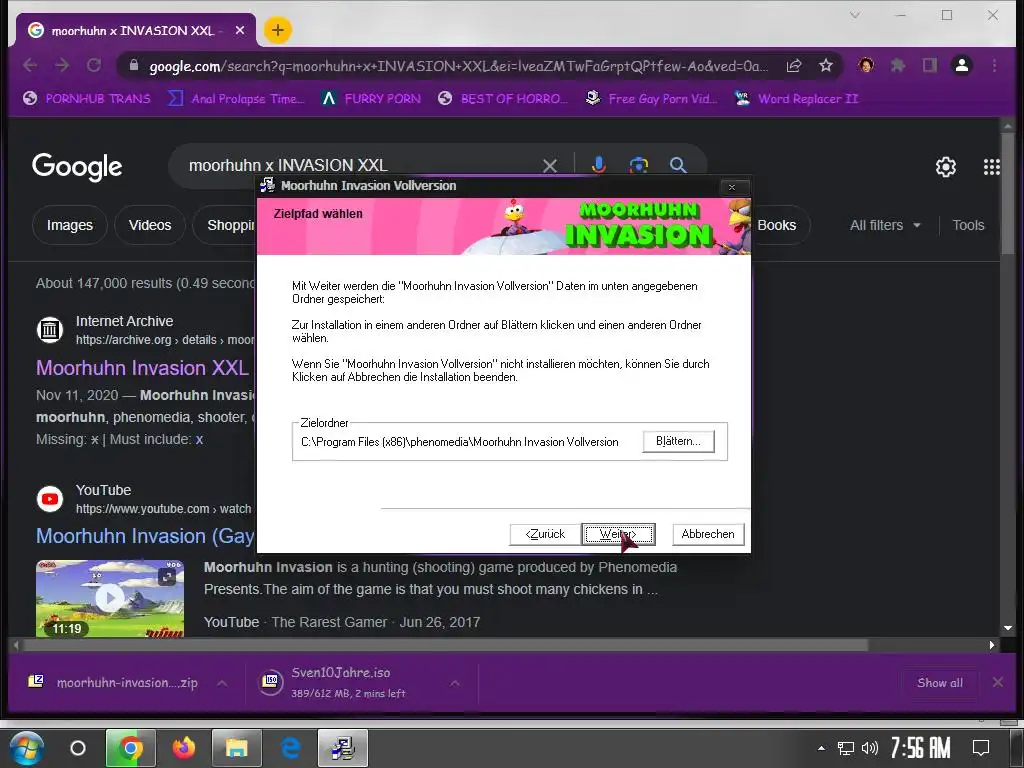
Task: Show hidden system tray icons
Action: [821, 748]
